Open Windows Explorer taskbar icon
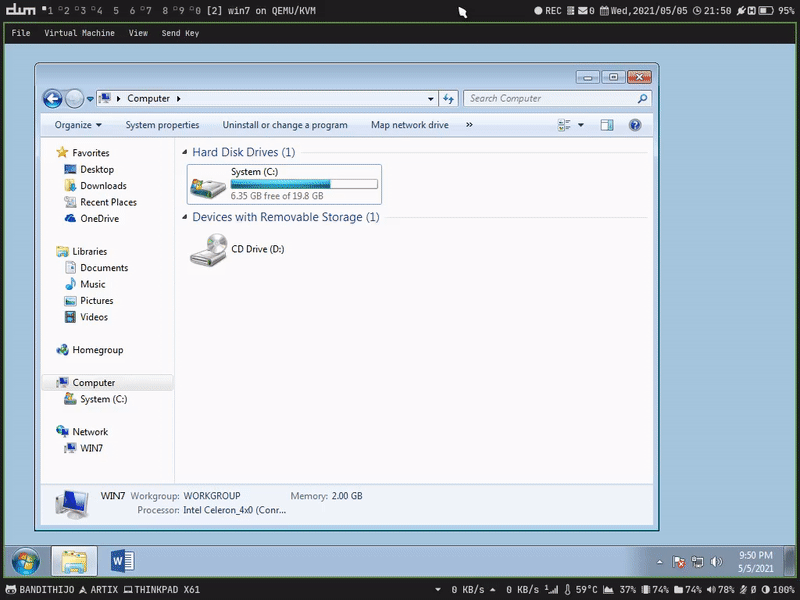The width and height of the screenshot is (800, 600). pyautogui.click(x=75, y=562)
